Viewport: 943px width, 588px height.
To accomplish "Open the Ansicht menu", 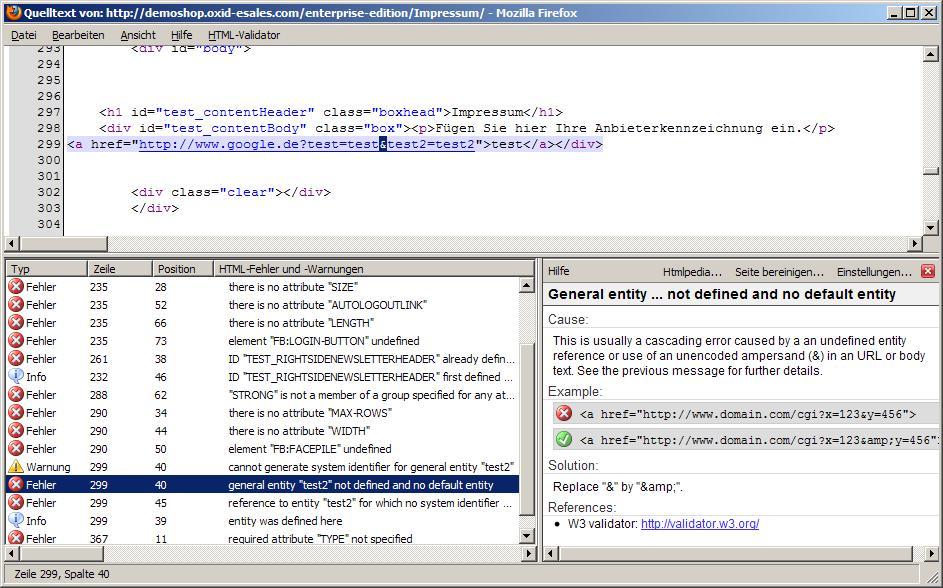I will click(x=138, y=35).
